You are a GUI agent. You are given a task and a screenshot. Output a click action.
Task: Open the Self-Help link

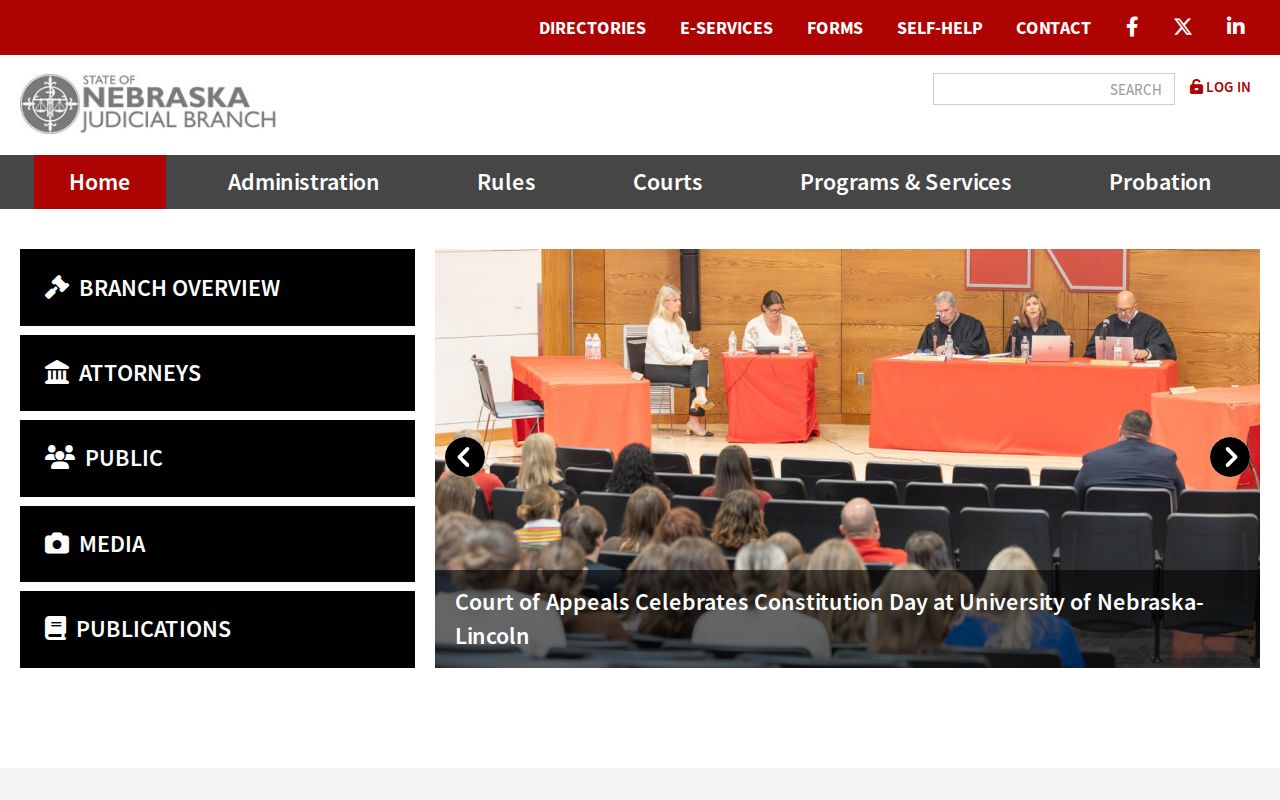[940, 28]
